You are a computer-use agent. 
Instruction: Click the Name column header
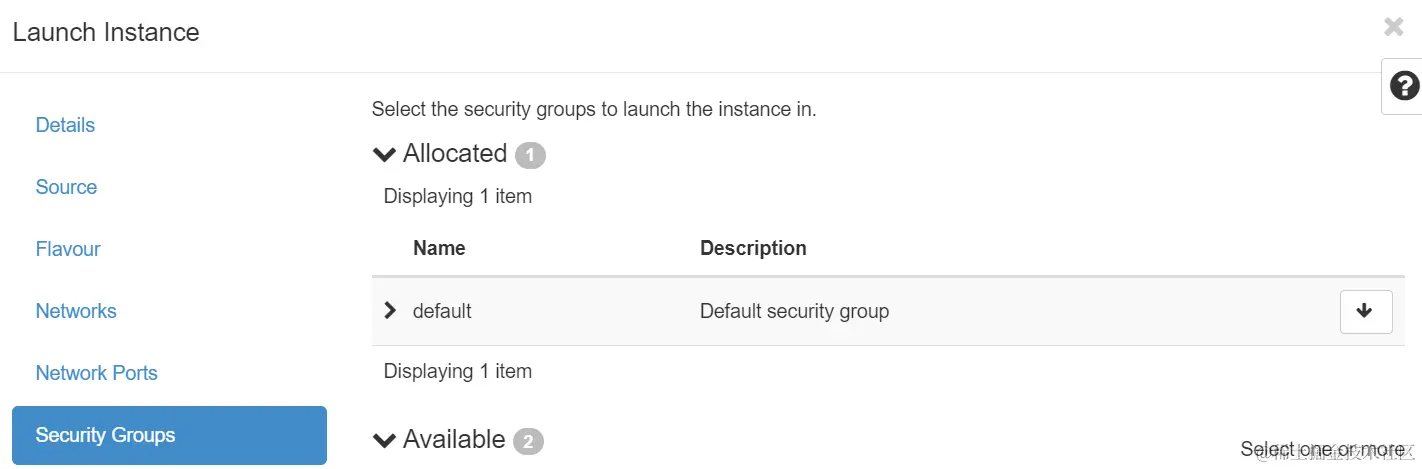click(x=439, y=248)
